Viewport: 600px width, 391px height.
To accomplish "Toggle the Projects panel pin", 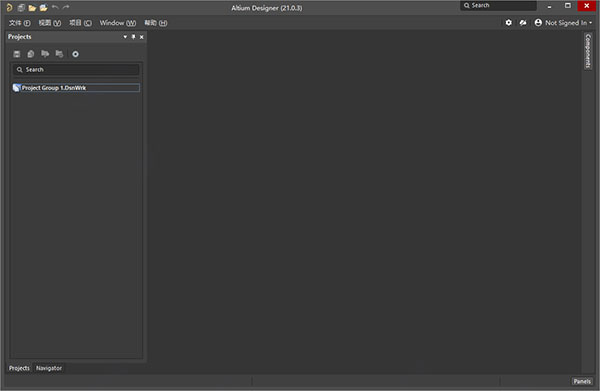I will [x=133, y=37].
